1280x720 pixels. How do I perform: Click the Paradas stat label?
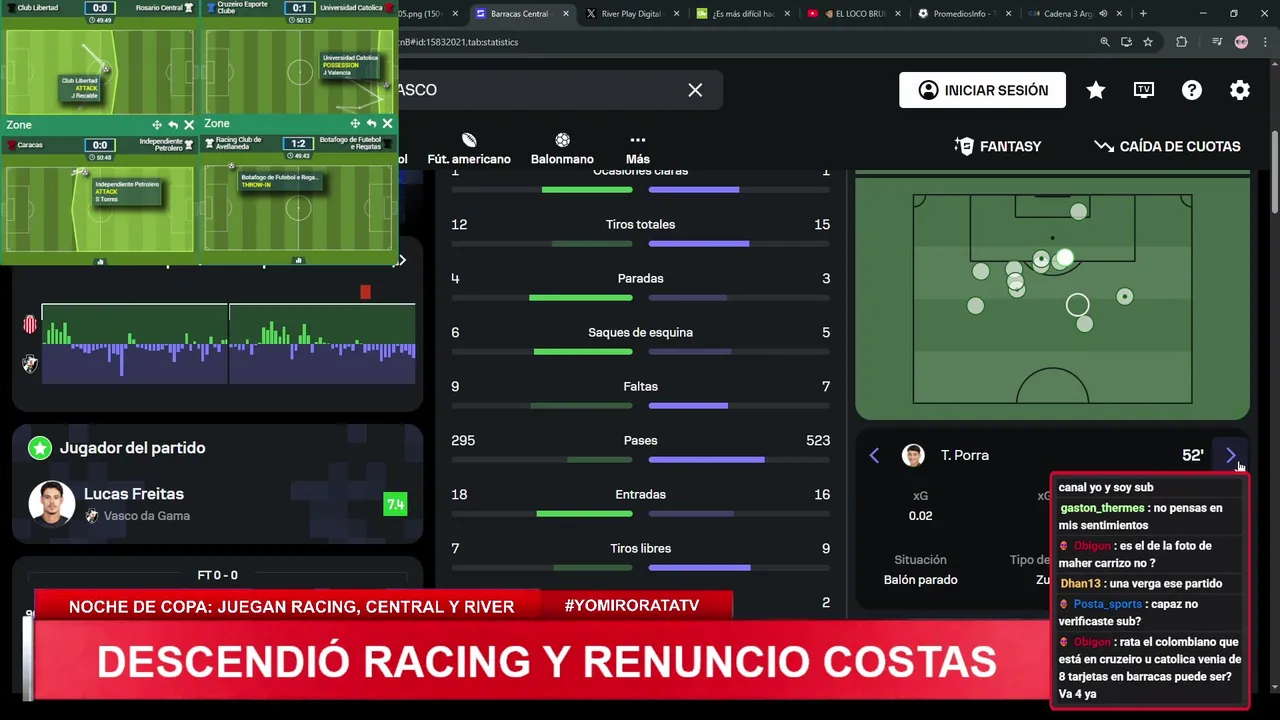pyautogui.click(x=640, y=279)
